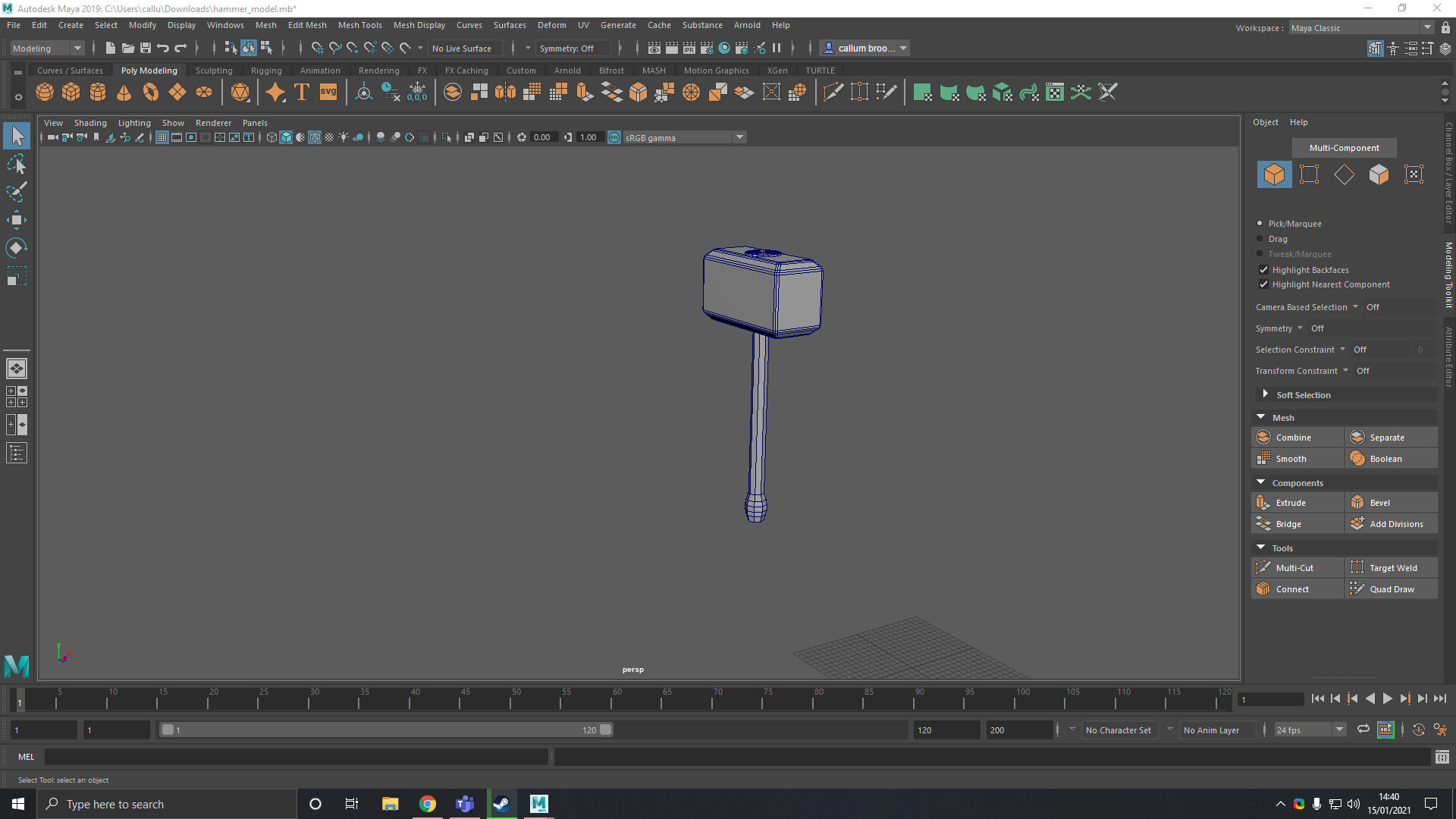
Task: Click the Boolean button in the Modeling Toolkit
Action: [1391, 458]
